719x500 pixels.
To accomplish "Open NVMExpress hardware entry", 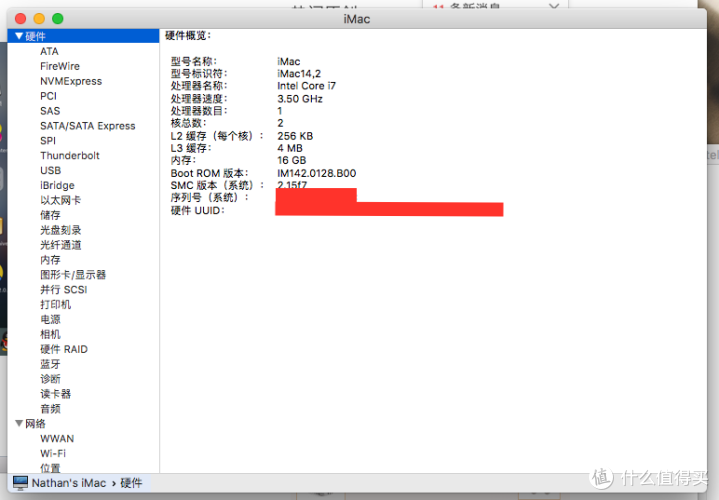I will pyautogui.click(x=71, y=81).
